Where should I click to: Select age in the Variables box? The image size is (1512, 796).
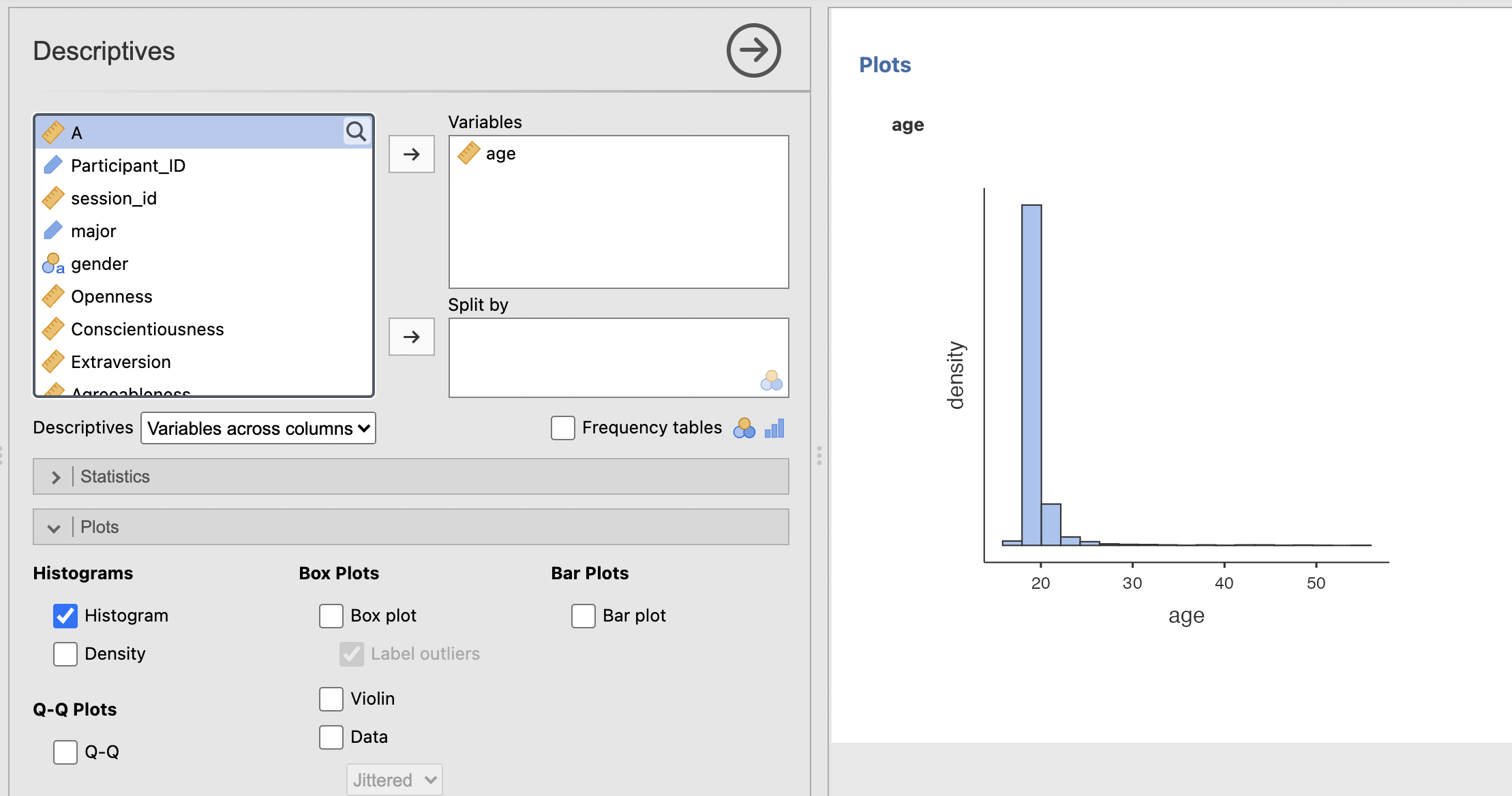coord(500,153)
